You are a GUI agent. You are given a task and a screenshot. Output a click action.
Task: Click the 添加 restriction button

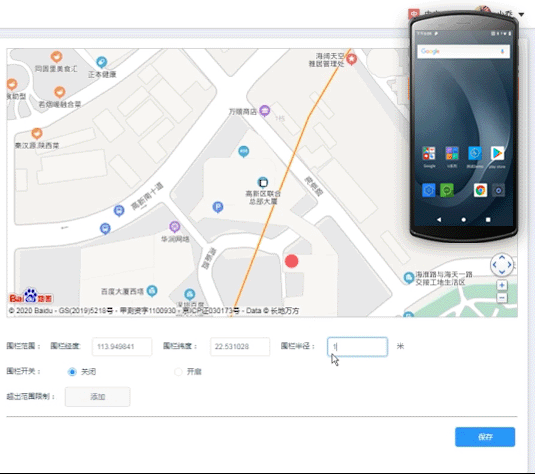point(97,397)
